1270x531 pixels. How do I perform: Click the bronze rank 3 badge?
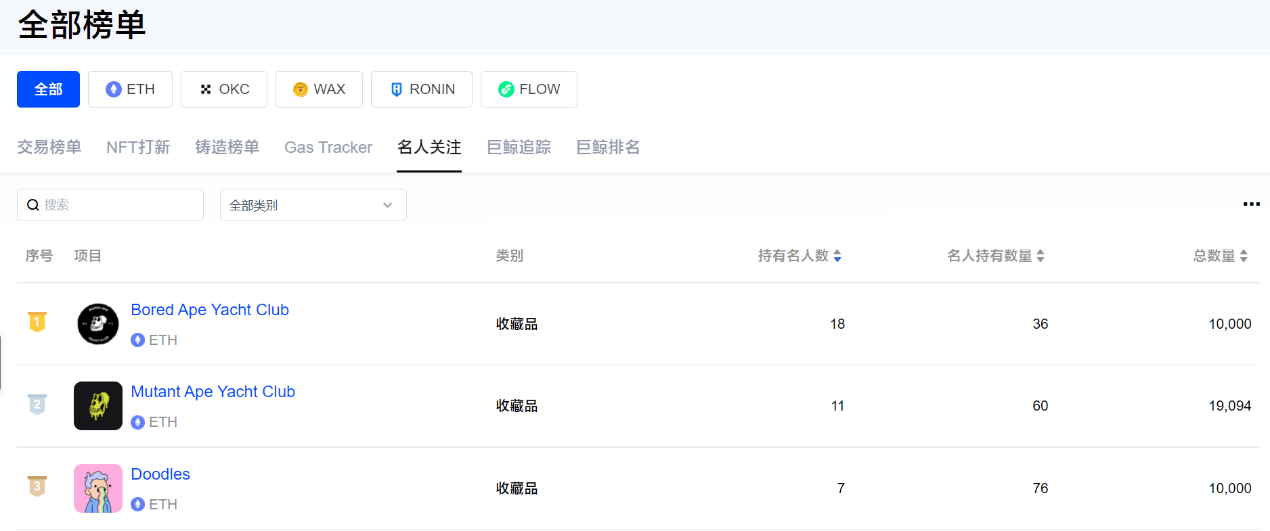tap(37, 487)
